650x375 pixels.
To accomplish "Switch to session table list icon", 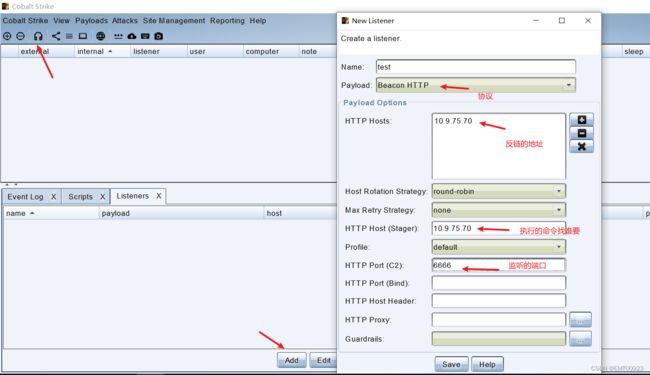I will coord(69,36).
